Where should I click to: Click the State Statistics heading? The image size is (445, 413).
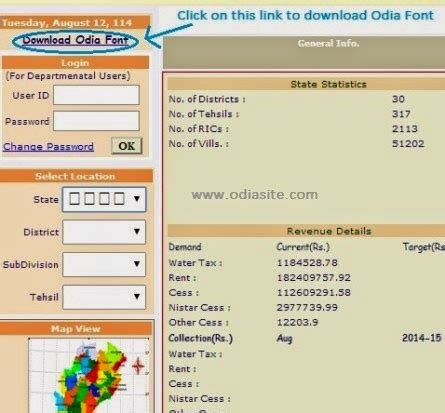[328, 84]
